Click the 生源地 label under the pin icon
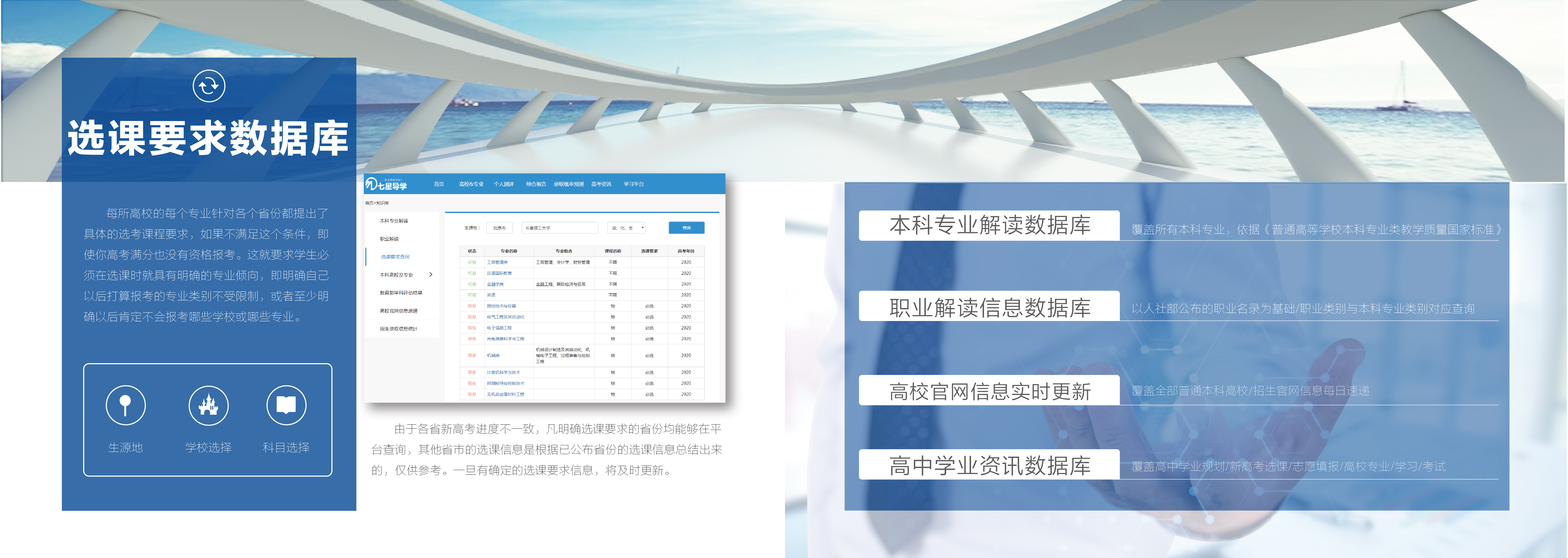 [125, 447]
